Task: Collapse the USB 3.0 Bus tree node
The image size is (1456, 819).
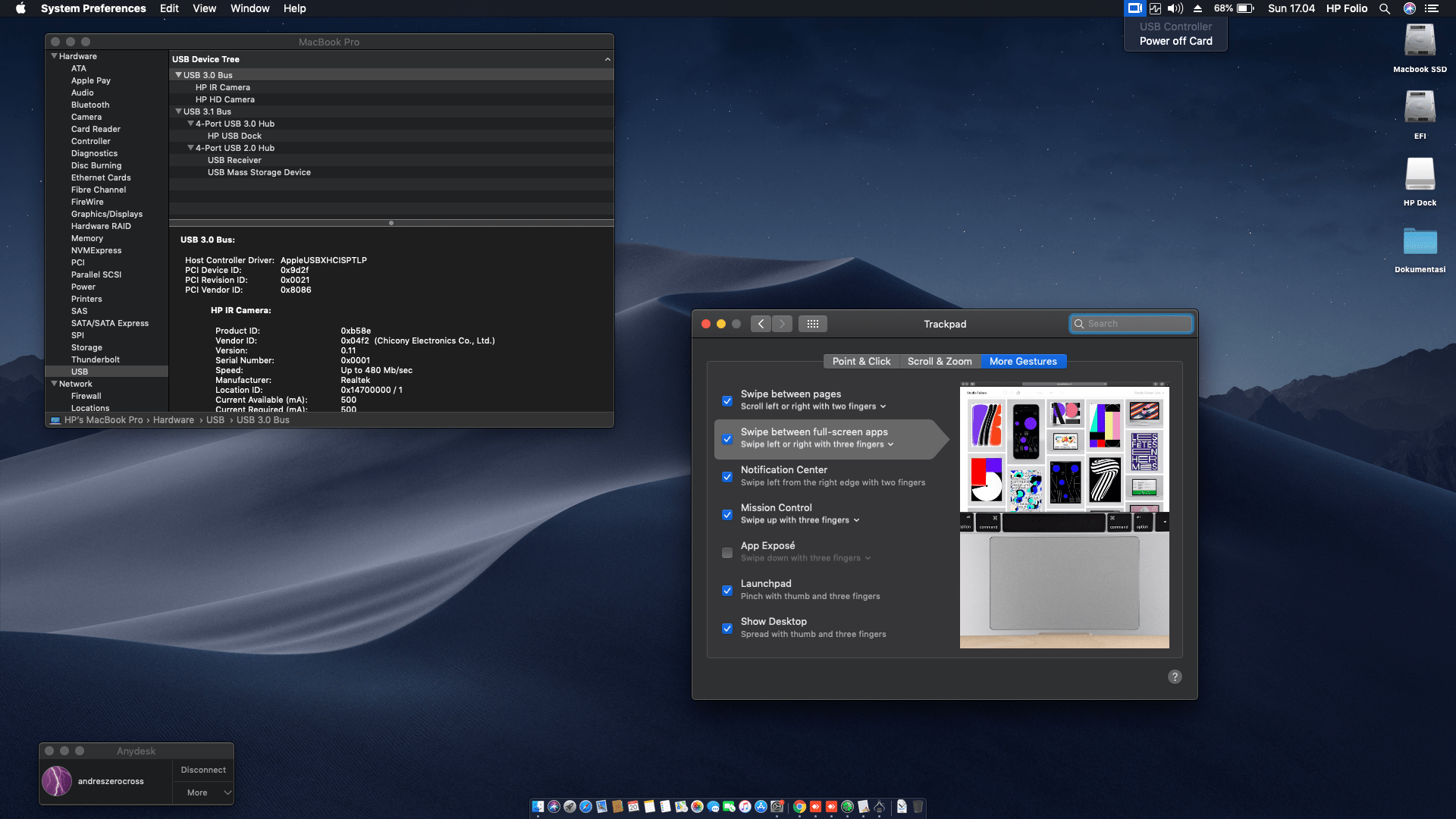Action: [x=178, y=75]
